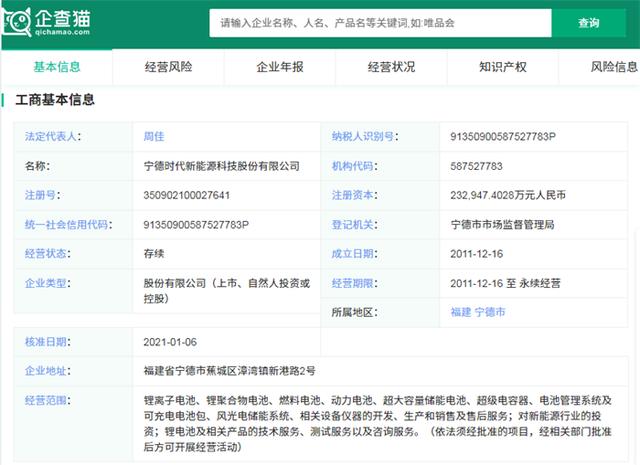Select company type 股份有限公司 text
Image resolution: width=640 pixels, height=465 pixels.
[x=227, y=291]
